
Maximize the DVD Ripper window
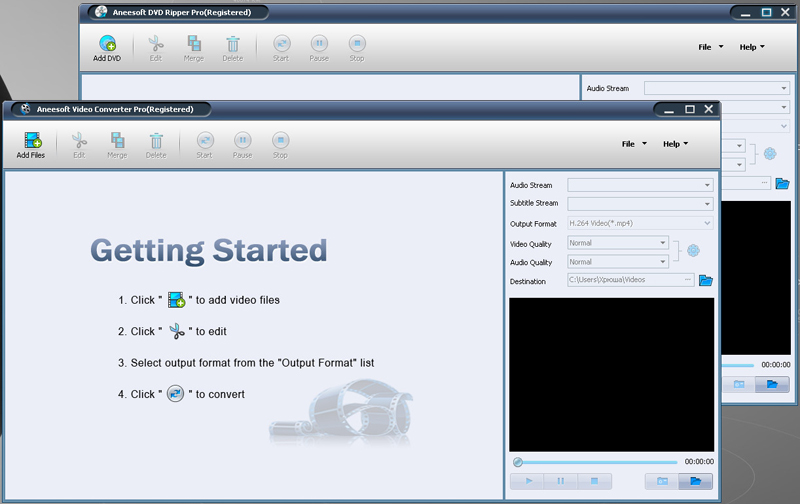point(766,12)
